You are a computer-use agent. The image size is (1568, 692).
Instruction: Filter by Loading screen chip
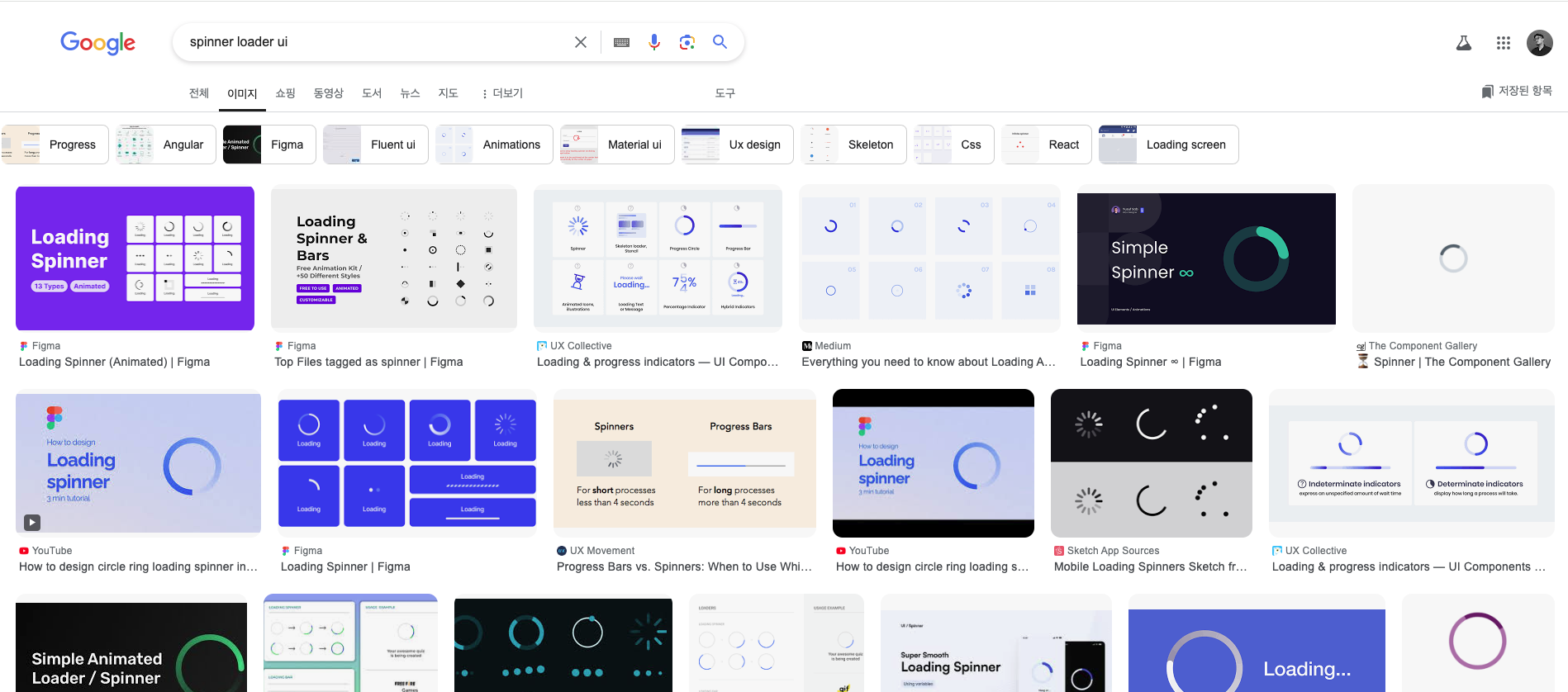1169,145
